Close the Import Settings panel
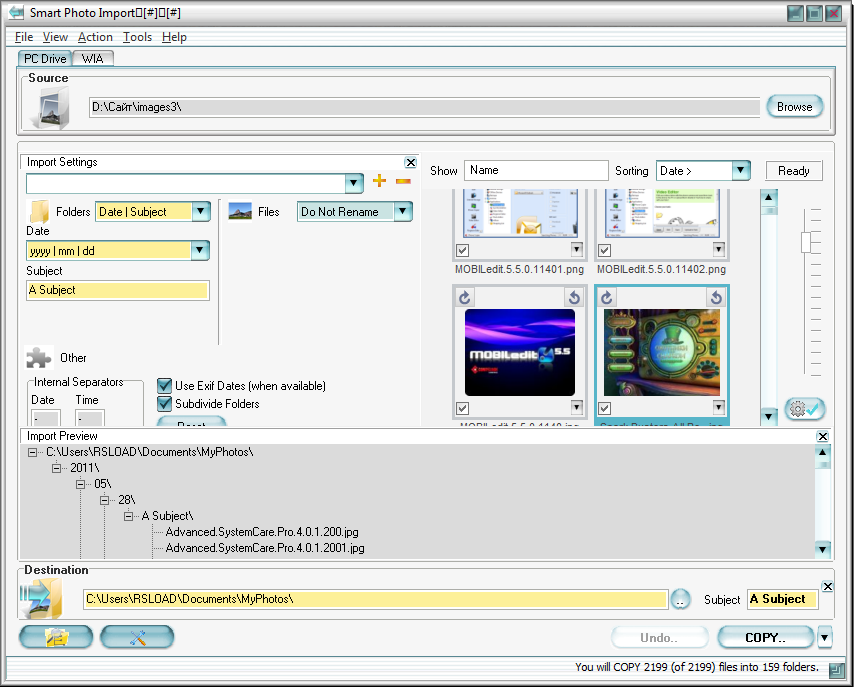Viewport: 854px width, 687px height. point(411,162)
